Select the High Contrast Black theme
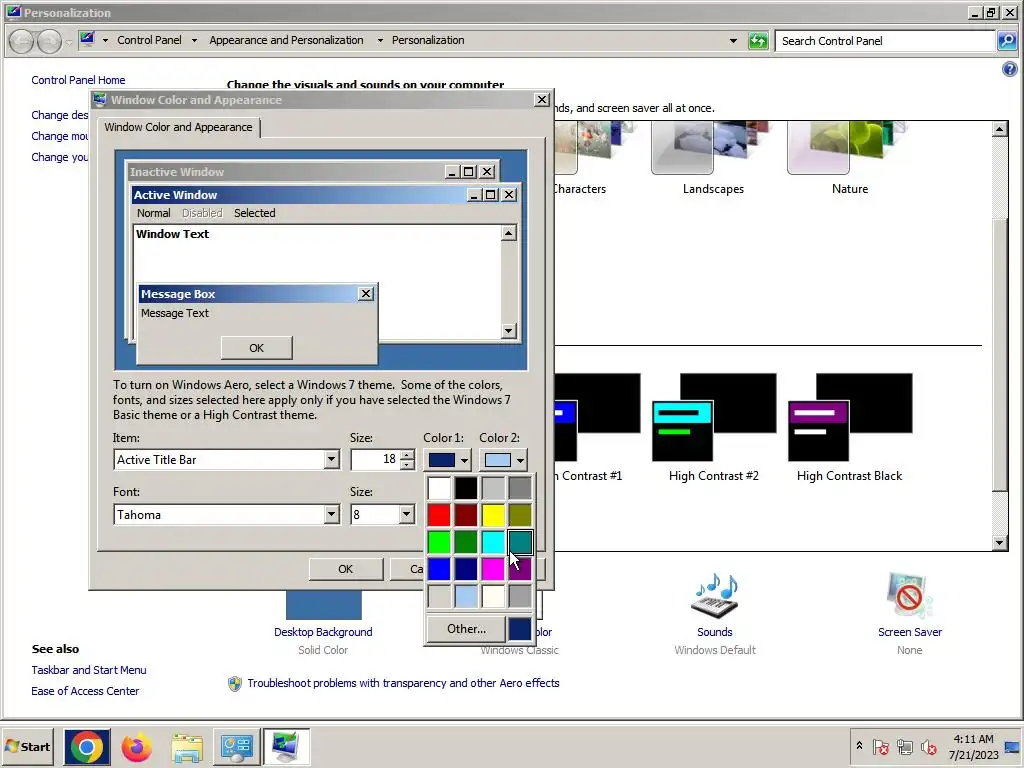The width and height of the screenshot is (1024, 768). pyautogui.click(x=850, y=428)
